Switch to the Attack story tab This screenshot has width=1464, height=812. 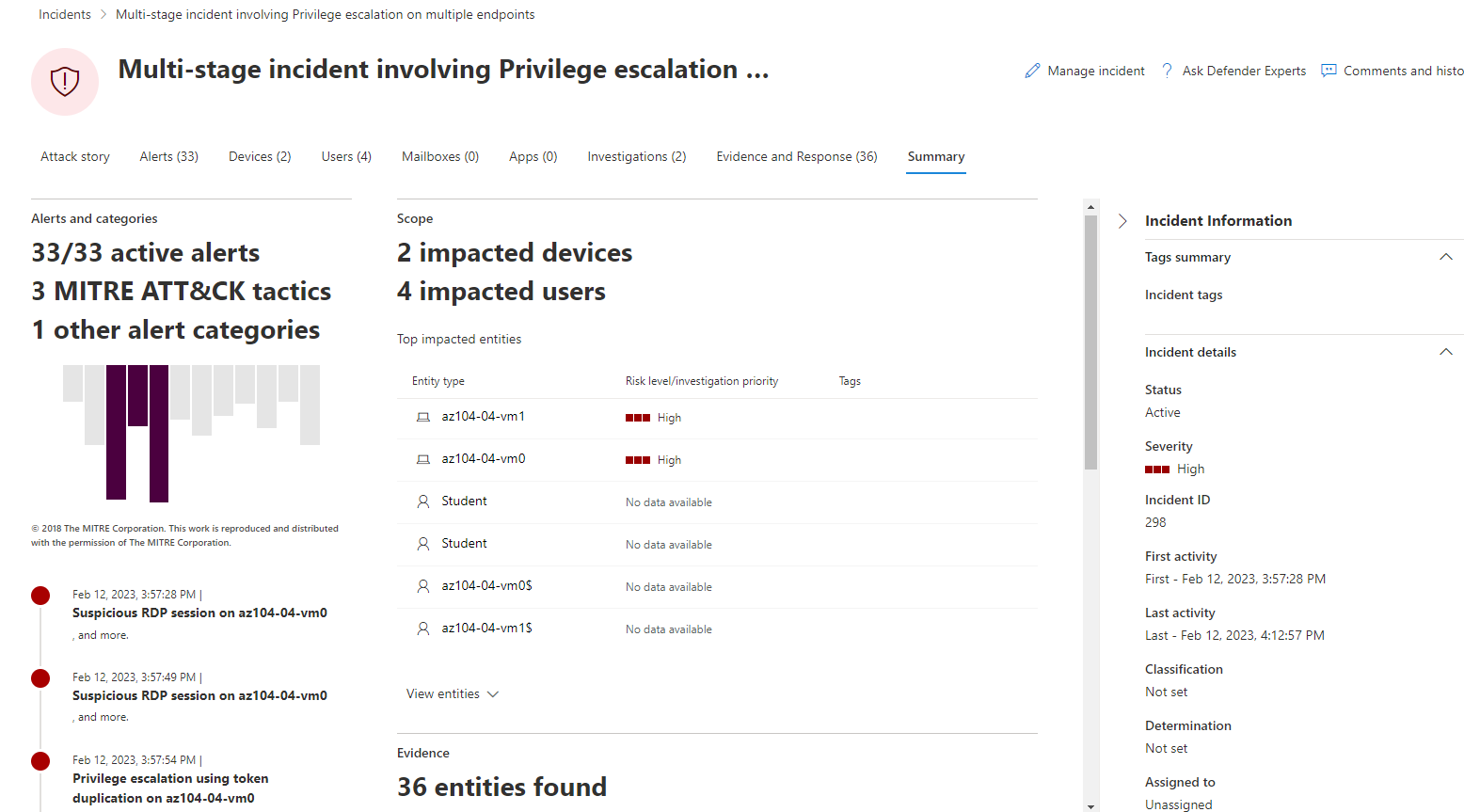click(75, 157)
